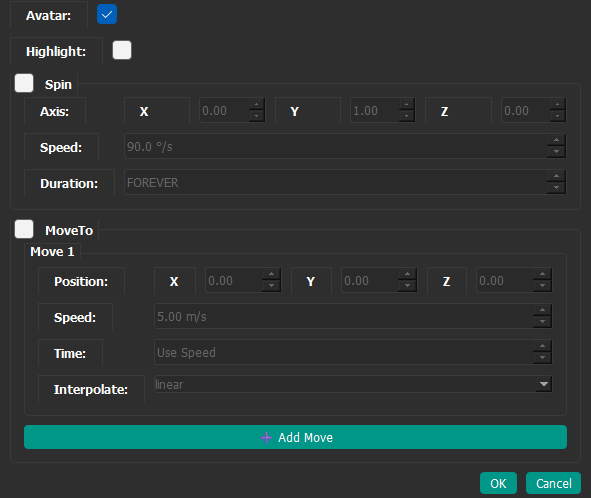Decrease Position Y with down arrow
The image size is (591, 498).
click(x=407, y=286)
